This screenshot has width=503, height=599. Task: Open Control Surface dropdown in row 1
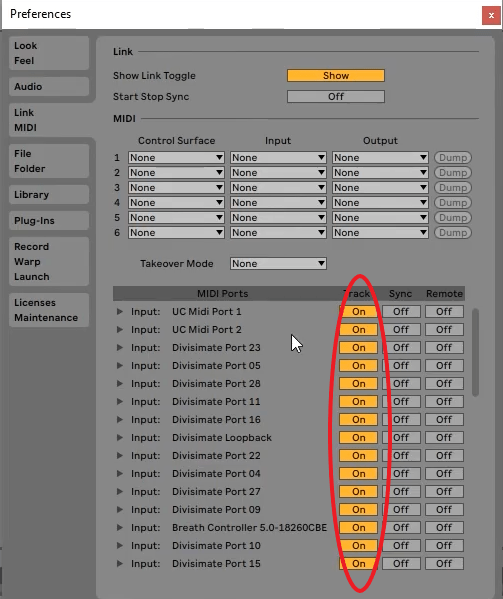click(176, 158)
